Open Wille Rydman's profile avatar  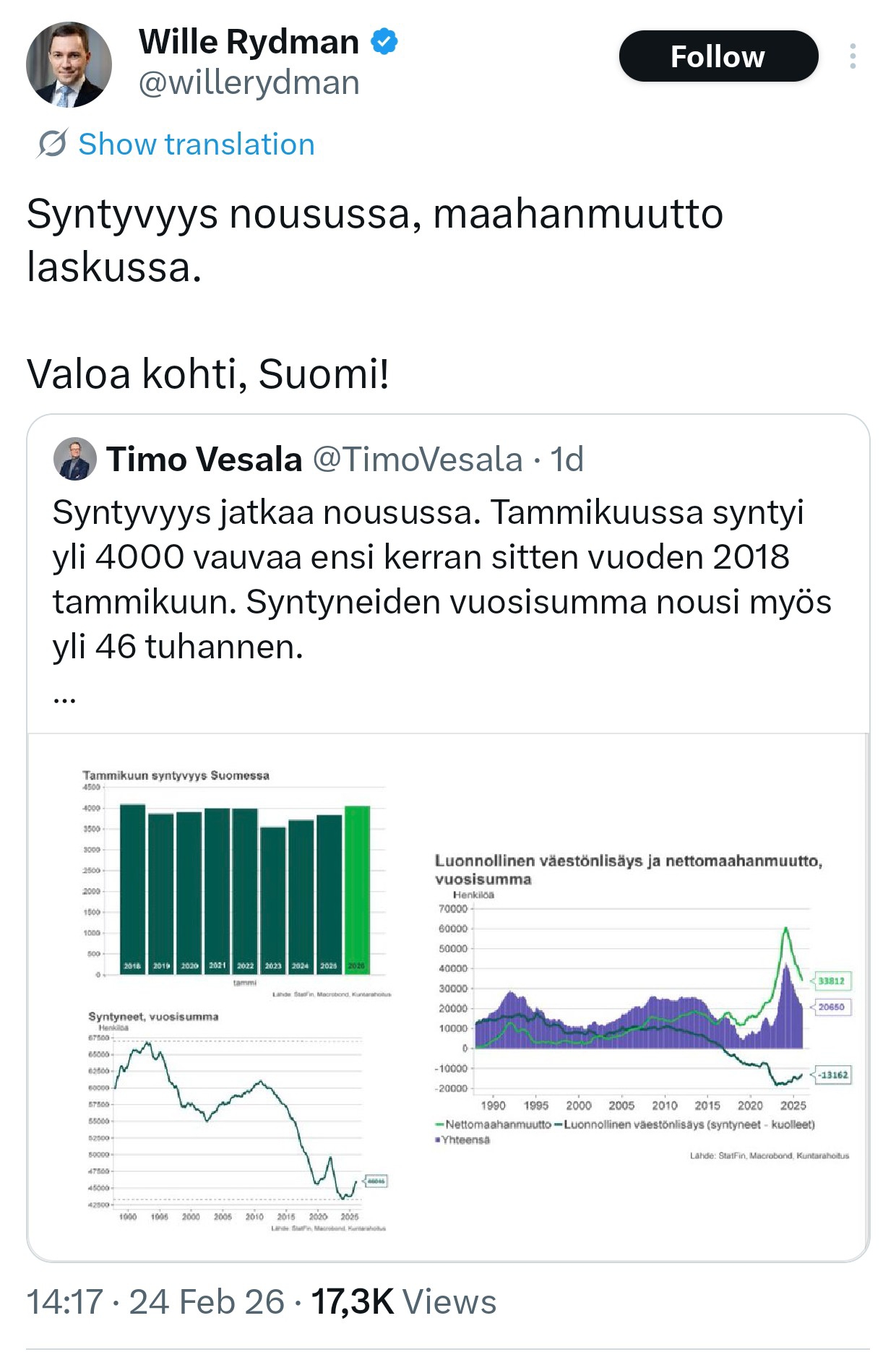click(69, 65)
